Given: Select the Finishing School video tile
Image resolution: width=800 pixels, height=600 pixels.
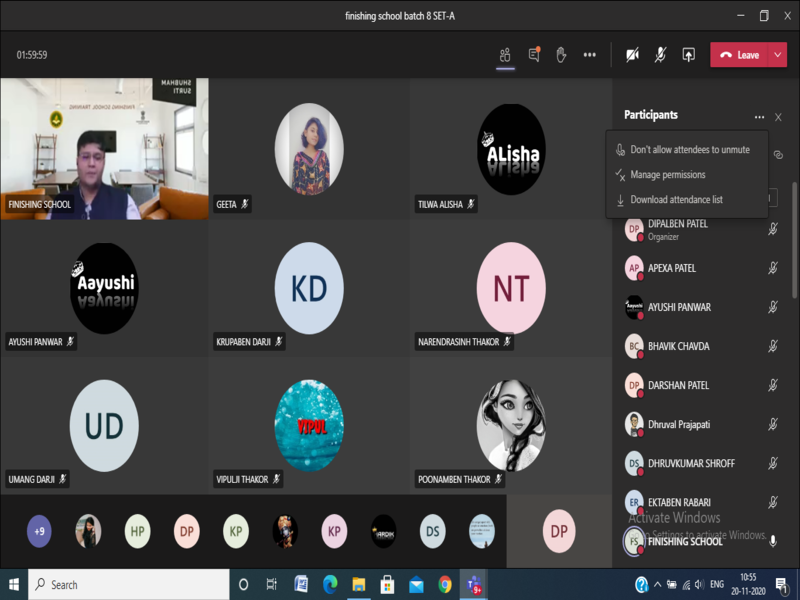Looking at the screenshot, I should (104, 148).
